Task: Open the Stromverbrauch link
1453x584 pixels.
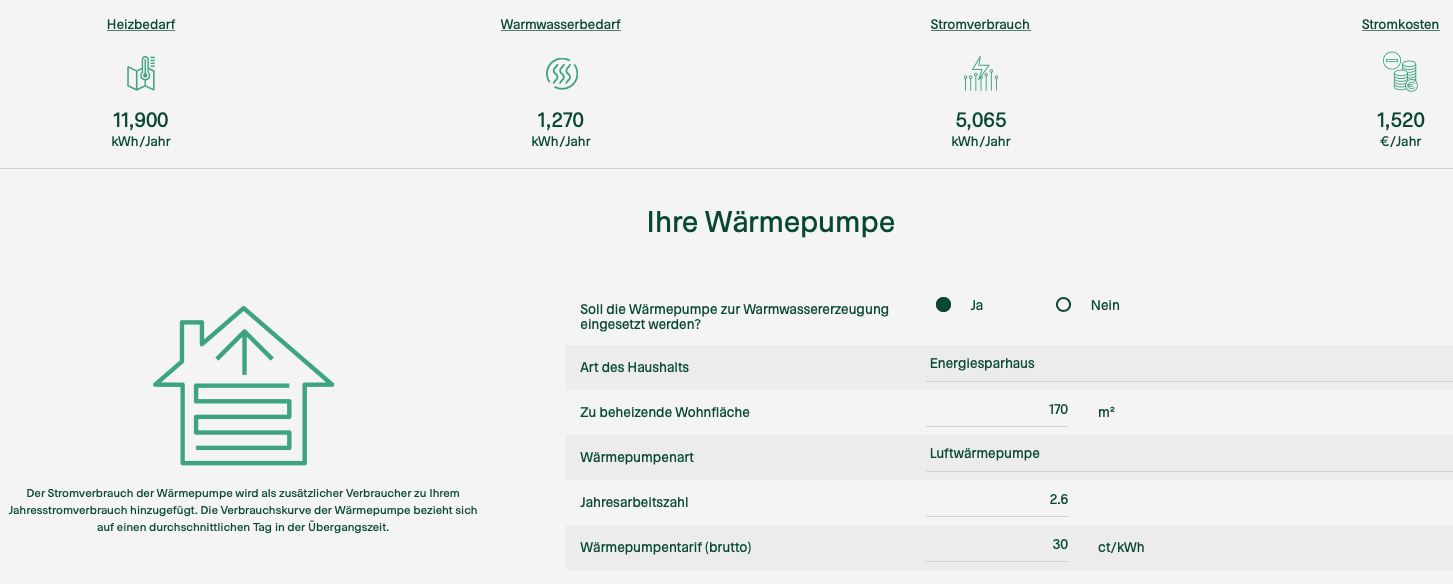Action: tap(980, 24)
